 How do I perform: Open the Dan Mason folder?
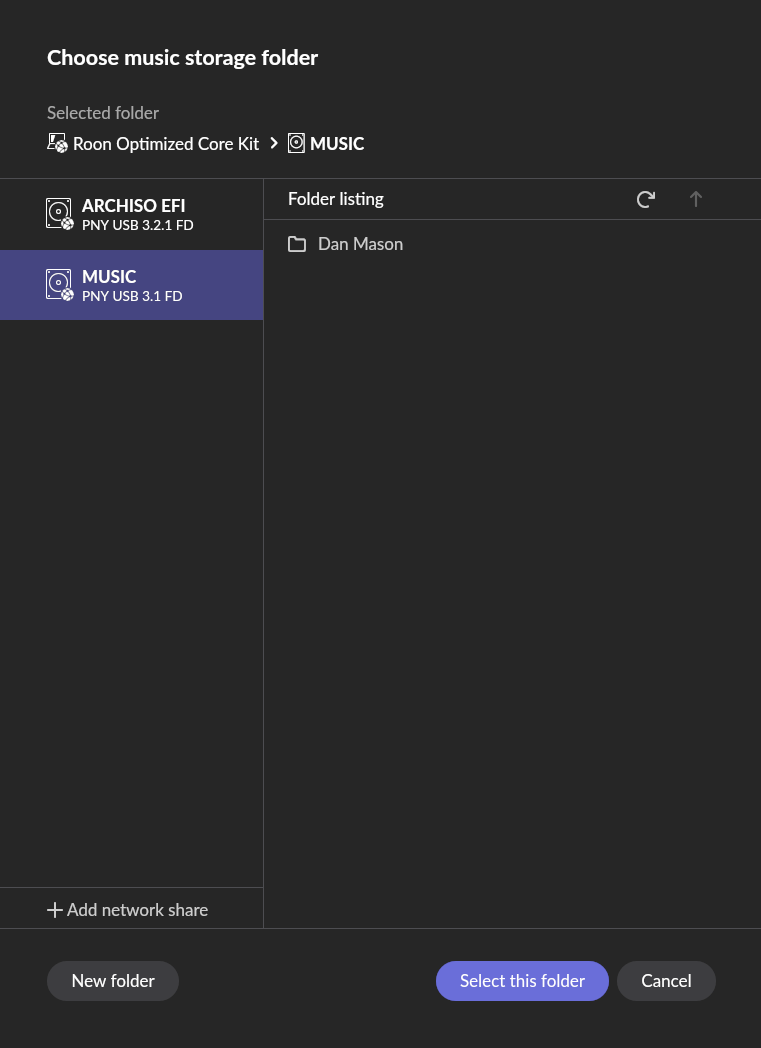360,244
